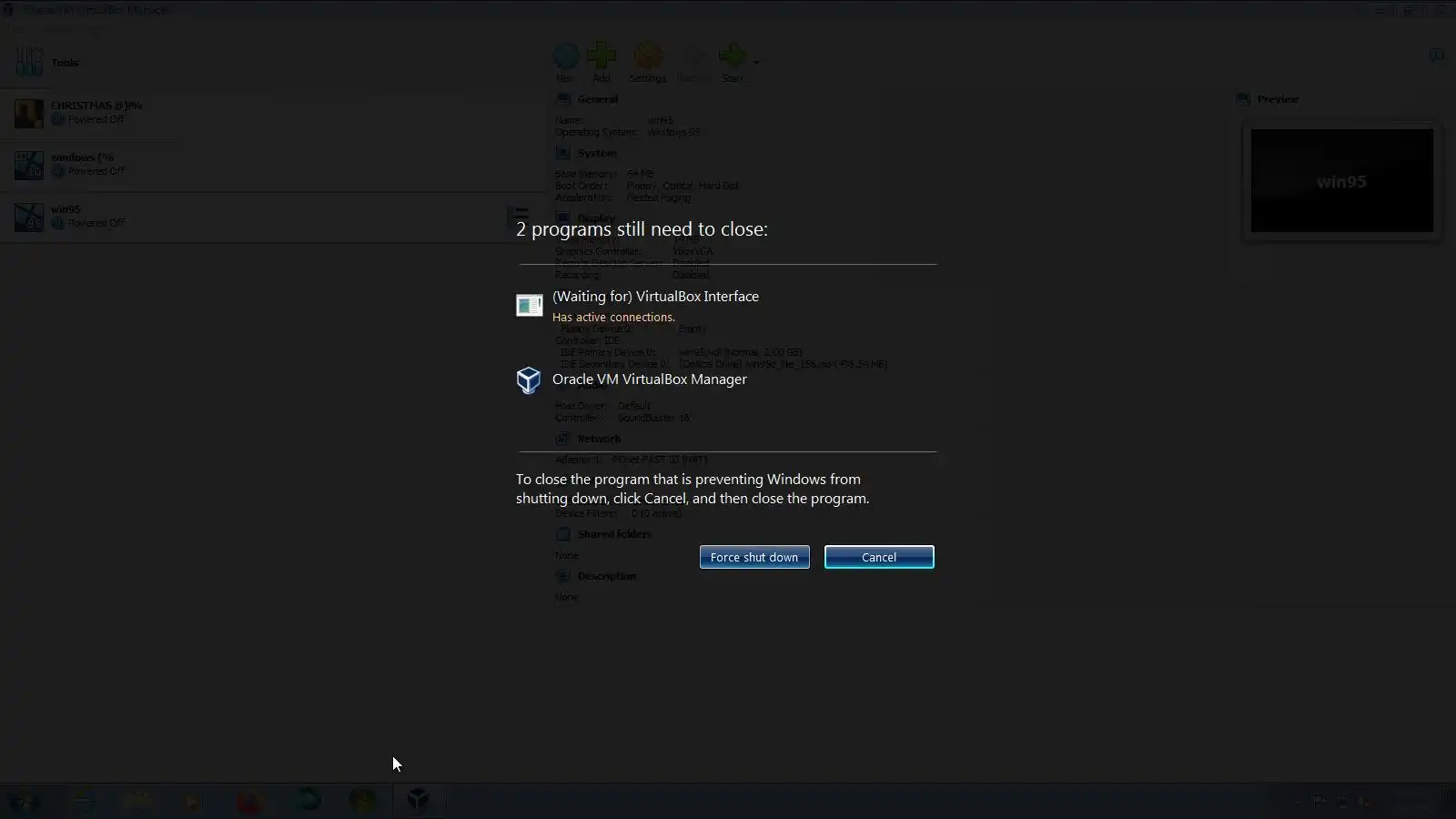Click Add in dimmed VirtualBox Manager toolbar
1456x819 pixels.
point(602,62)
